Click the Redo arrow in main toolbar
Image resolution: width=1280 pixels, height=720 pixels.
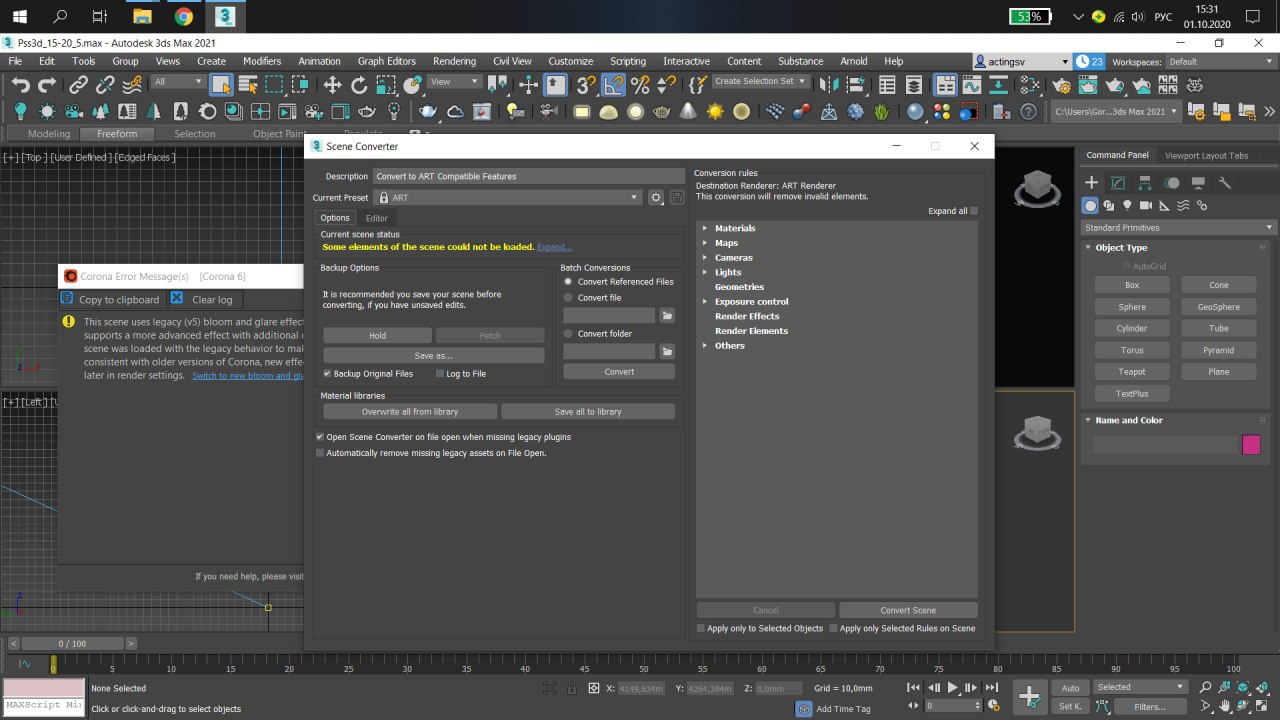coord(46,85)
